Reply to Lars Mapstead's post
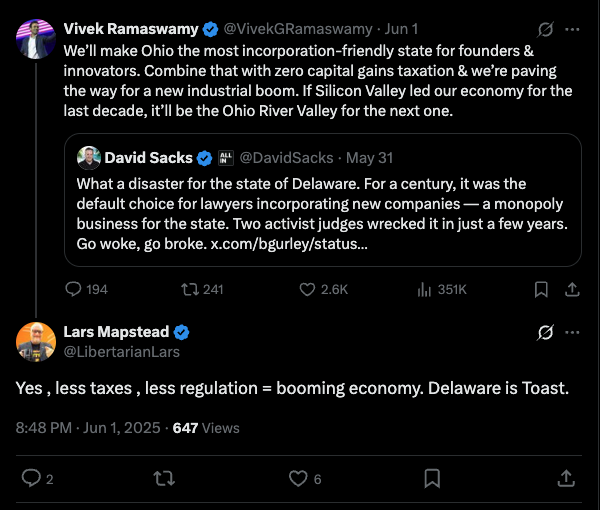 [x=37, y=478]
